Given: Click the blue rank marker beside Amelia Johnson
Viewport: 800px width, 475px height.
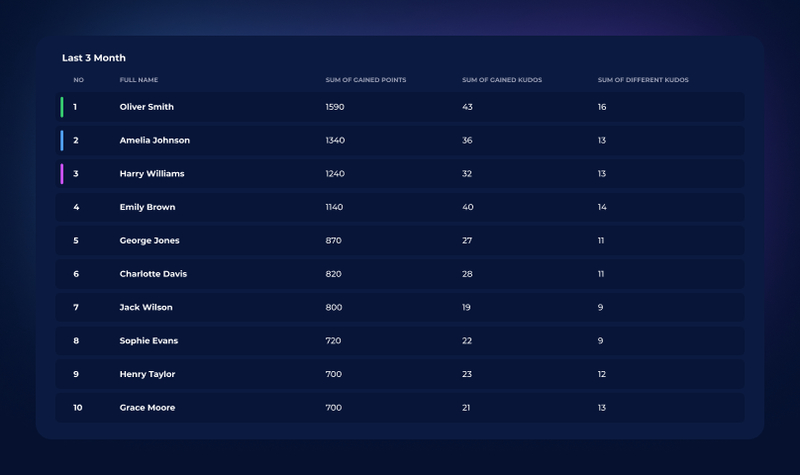Looking at the screenshot, I should point(62,140).
